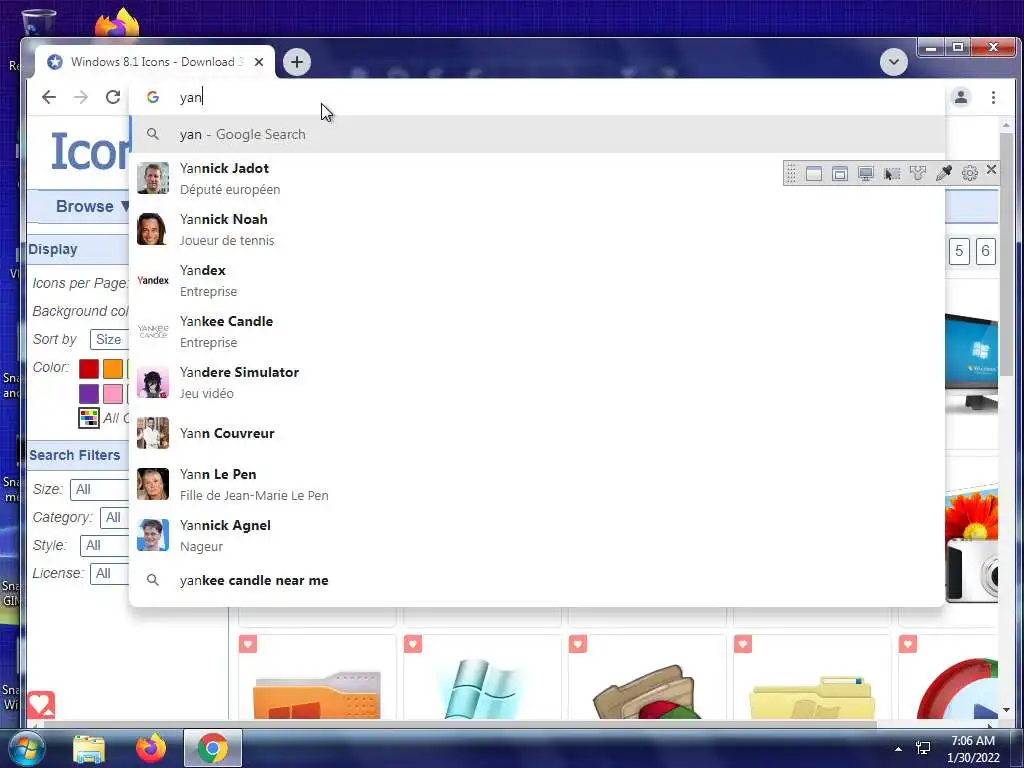Image resolution: width=1024 pixels, height=768 pixels.
Task: Open the Style filter dropdown
Action: 105,545
